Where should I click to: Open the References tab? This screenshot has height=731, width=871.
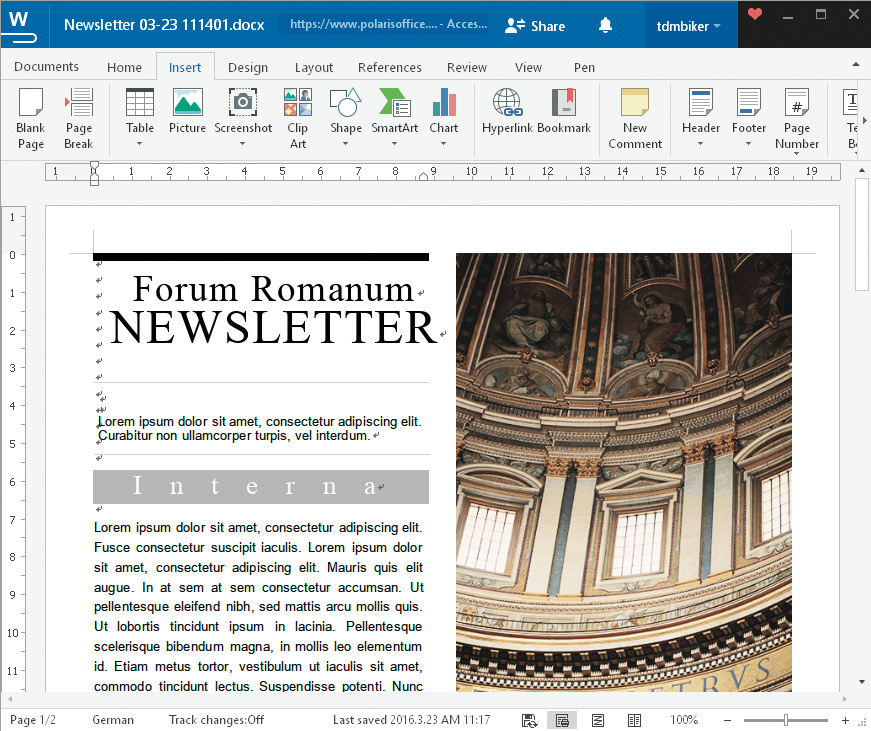[x=389, y=67]
